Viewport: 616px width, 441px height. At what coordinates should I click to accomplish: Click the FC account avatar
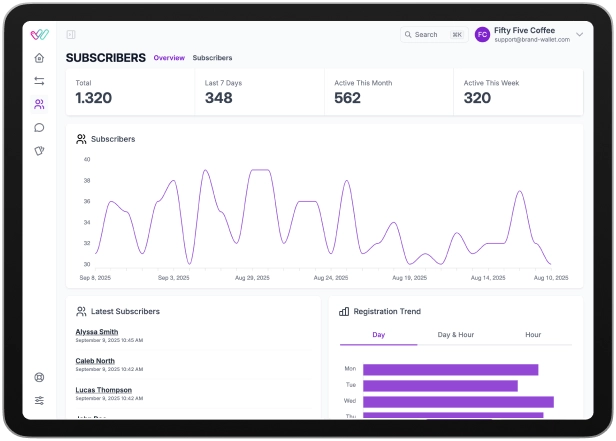point(482,35)
